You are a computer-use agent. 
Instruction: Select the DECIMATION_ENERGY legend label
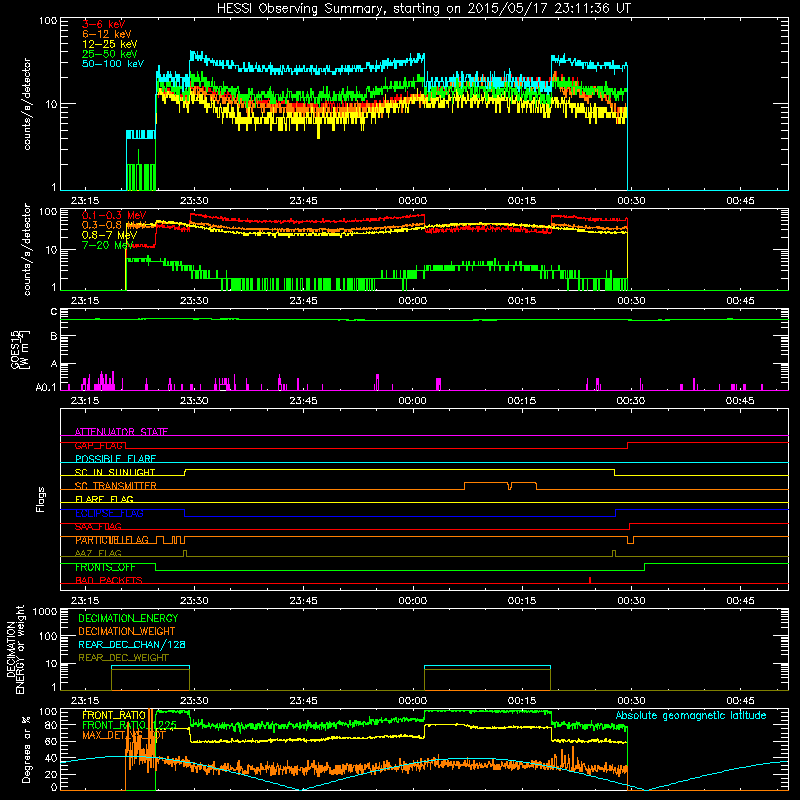coord(128,618)
